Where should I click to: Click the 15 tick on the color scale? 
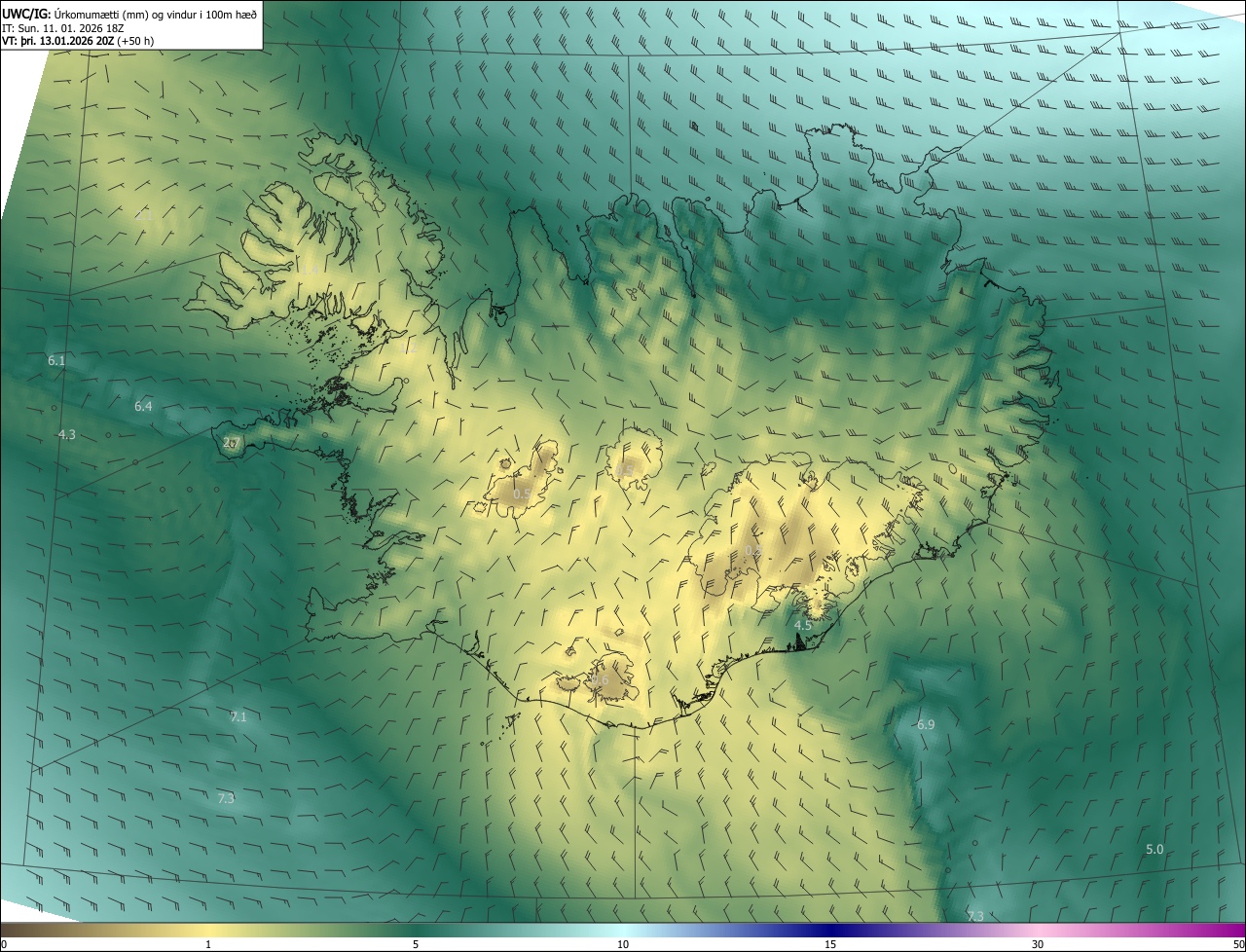point(830,945)
